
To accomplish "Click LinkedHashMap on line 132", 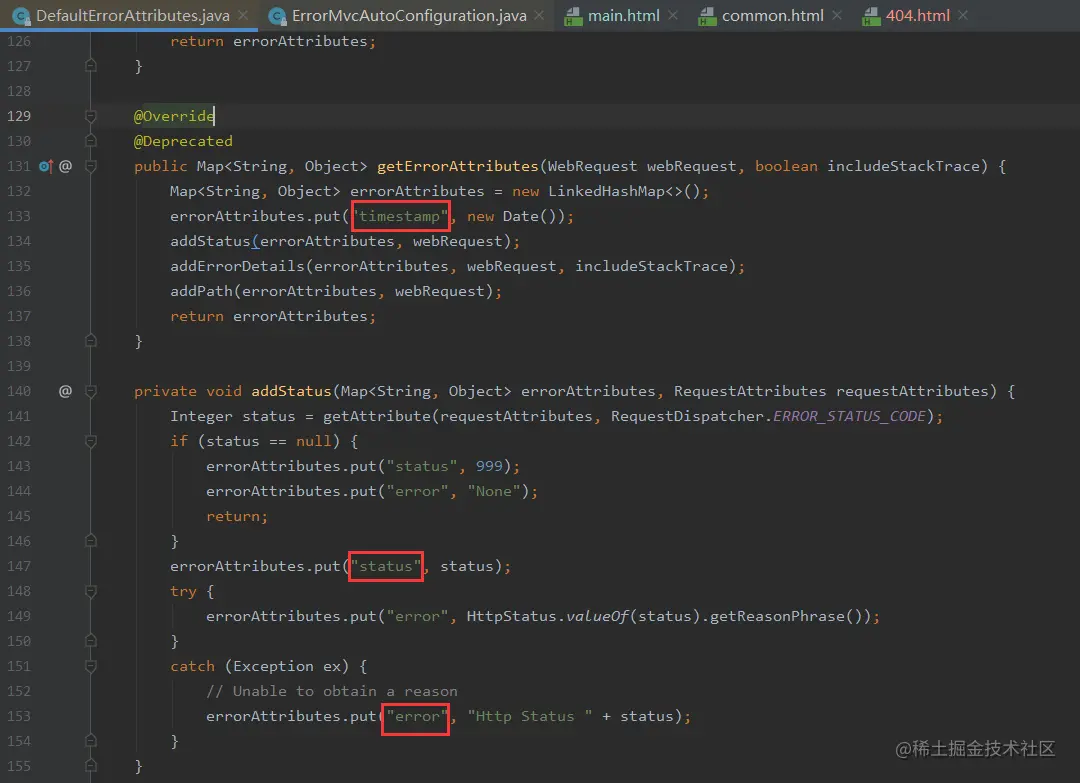I will point(606,191).
